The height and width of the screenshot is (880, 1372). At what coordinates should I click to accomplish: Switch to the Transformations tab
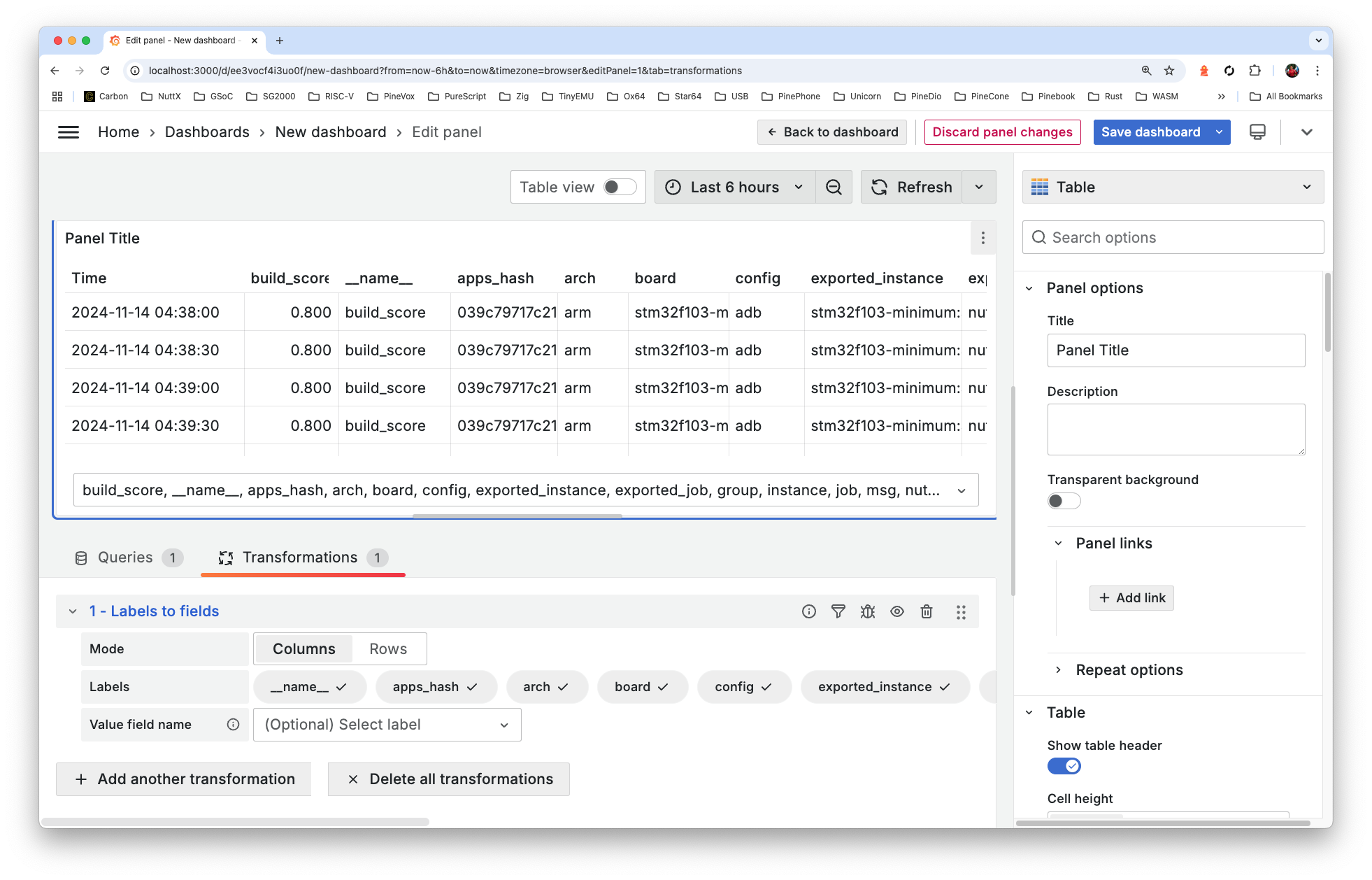click(303, 558)
